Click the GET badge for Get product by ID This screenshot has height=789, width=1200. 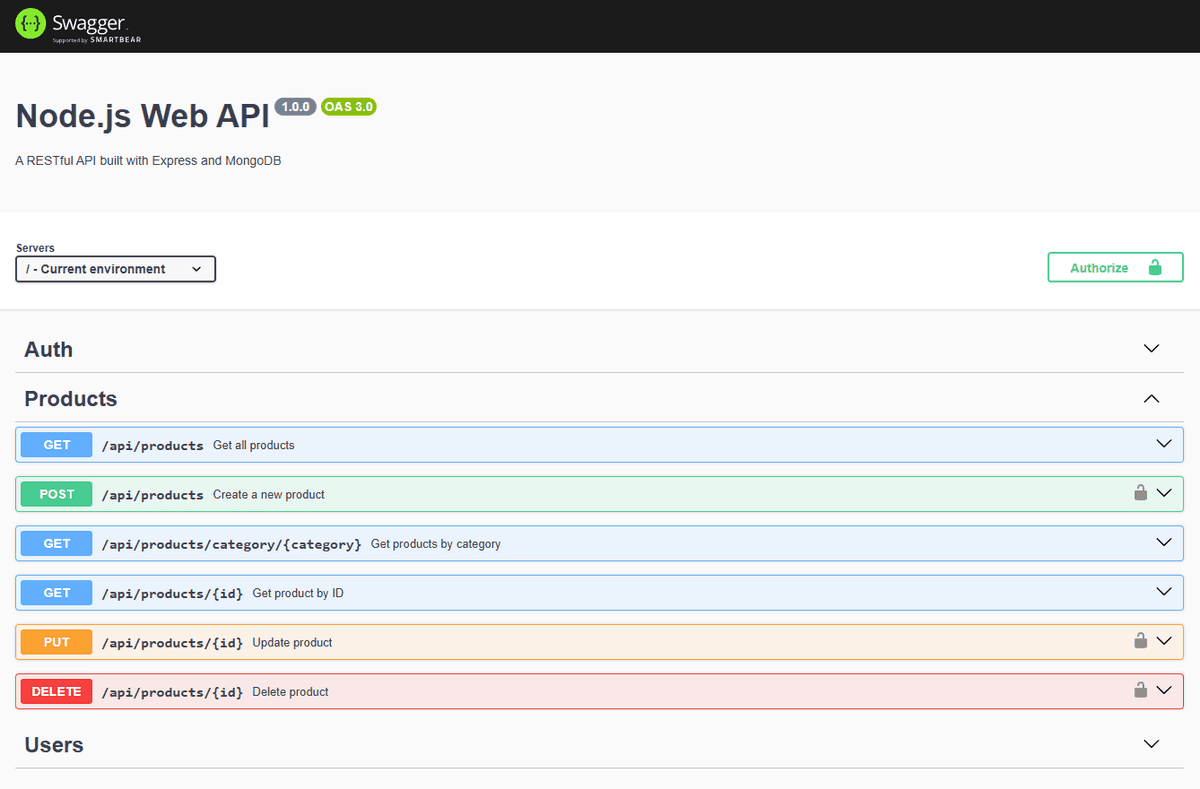coord(57,593)
